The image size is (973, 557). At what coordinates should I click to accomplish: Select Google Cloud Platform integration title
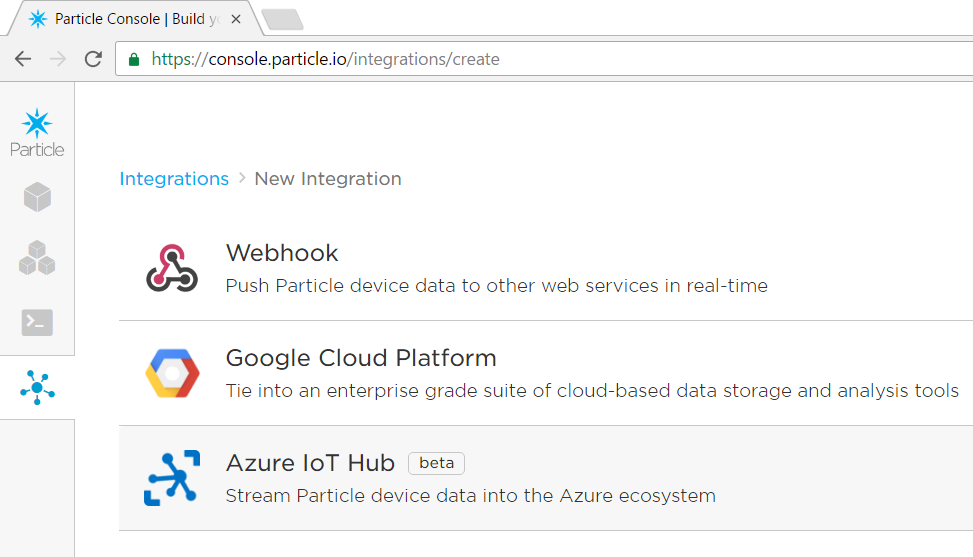[x=361, y=358]
